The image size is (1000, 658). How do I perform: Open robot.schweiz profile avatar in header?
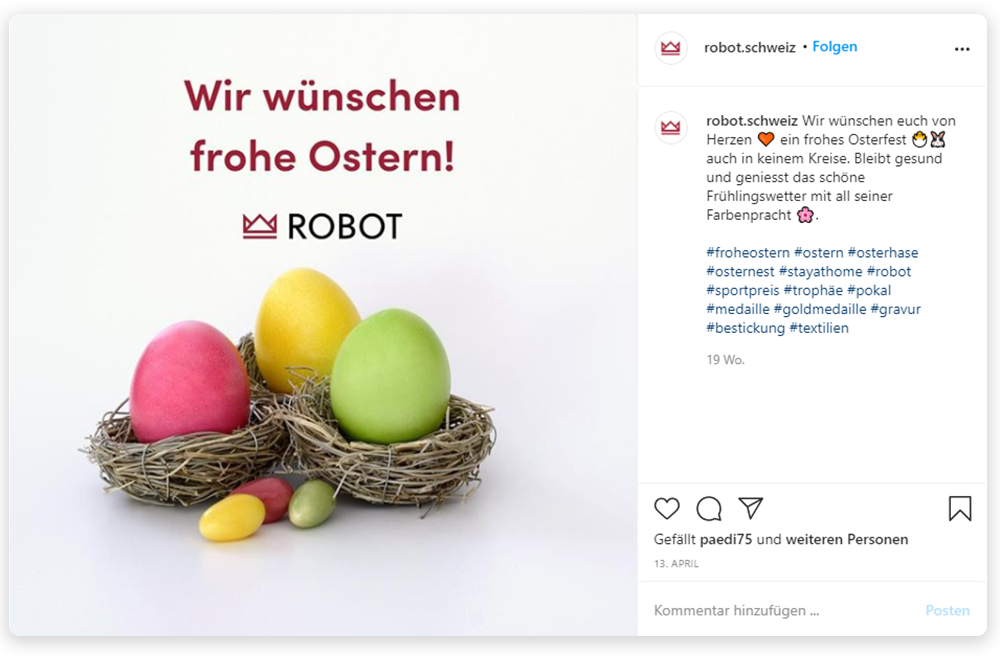[x=670, y=48]
